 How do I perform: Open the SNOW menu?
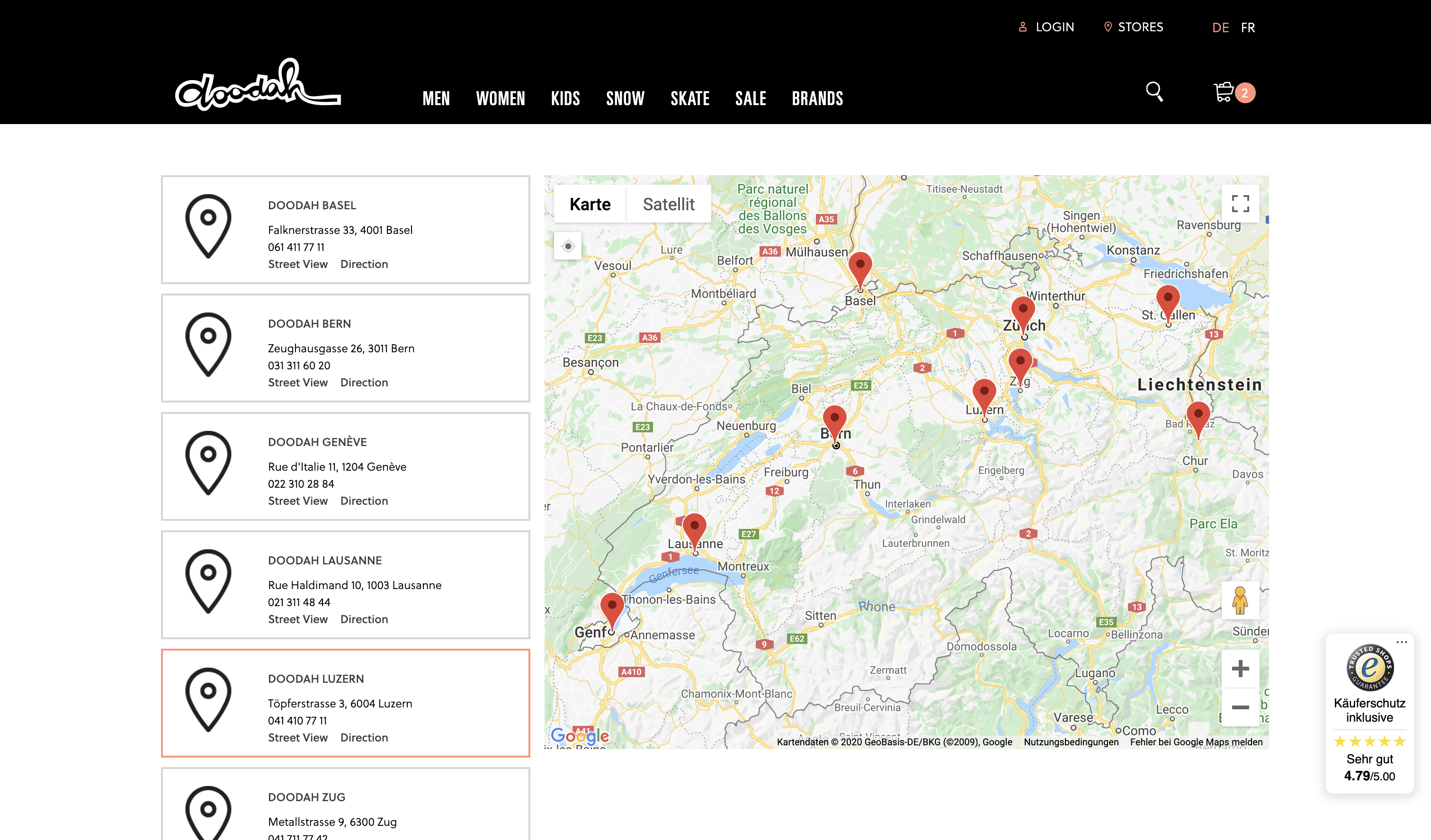(x=625, y=98)
